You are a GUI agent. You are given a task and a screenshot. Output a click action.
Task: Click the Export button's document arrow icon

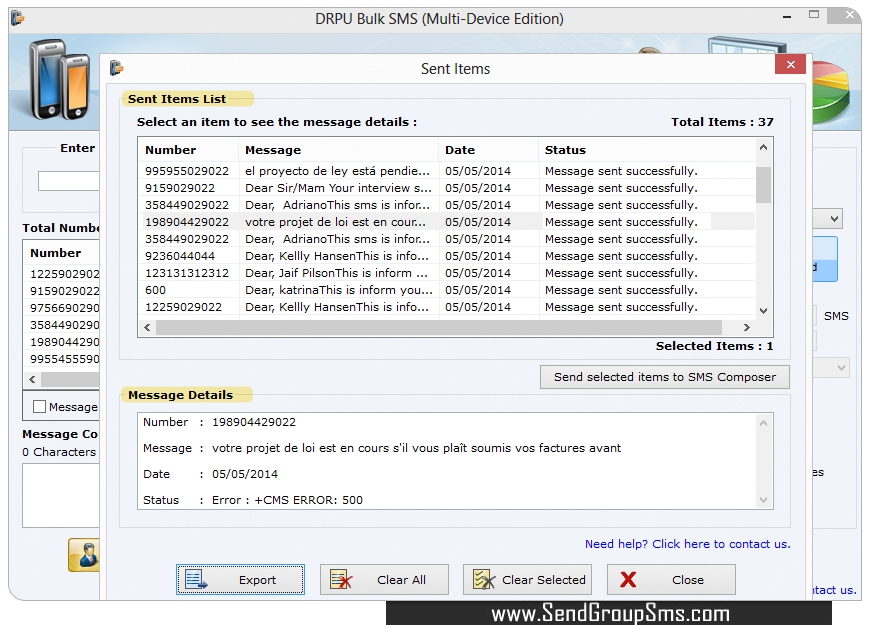(196, 580)
